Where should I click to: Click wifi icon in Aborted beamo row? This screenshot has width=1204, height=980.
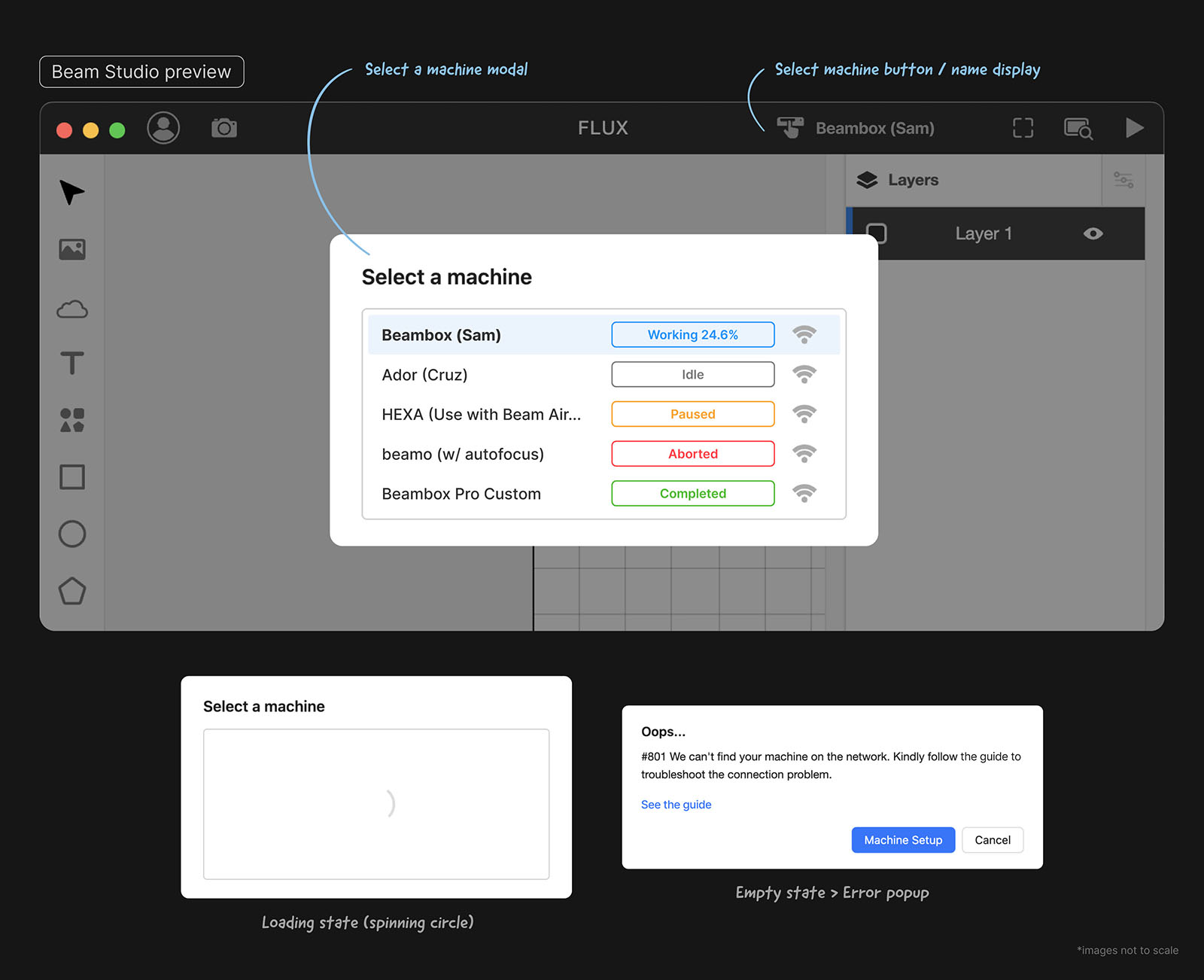(x=804, y=454)
